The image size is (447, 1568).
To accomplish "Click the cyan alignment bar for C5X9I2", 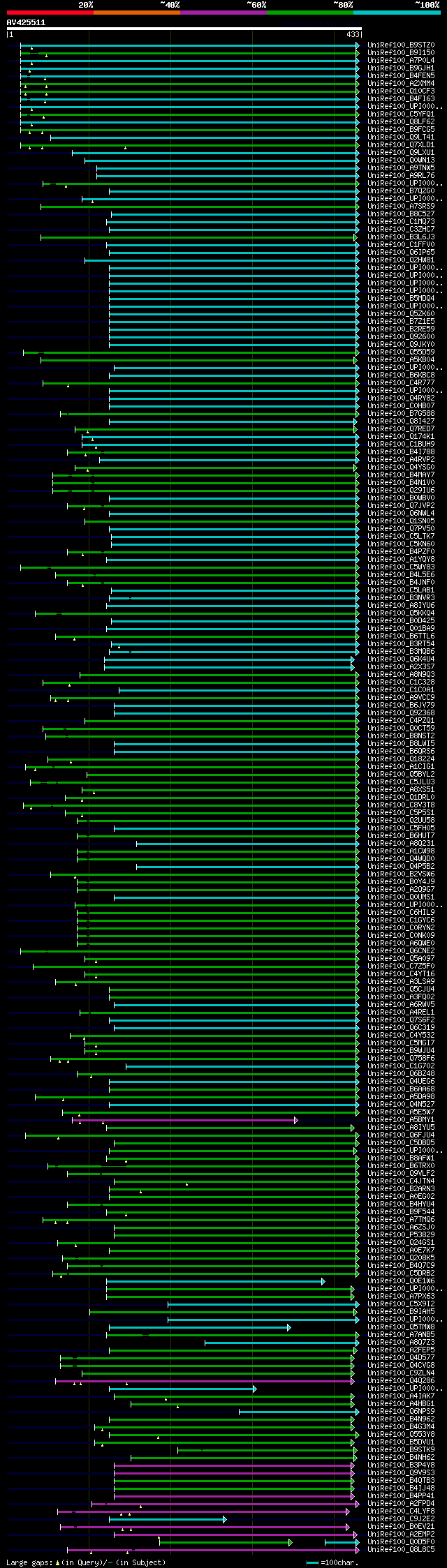I will pos(263,1304).
